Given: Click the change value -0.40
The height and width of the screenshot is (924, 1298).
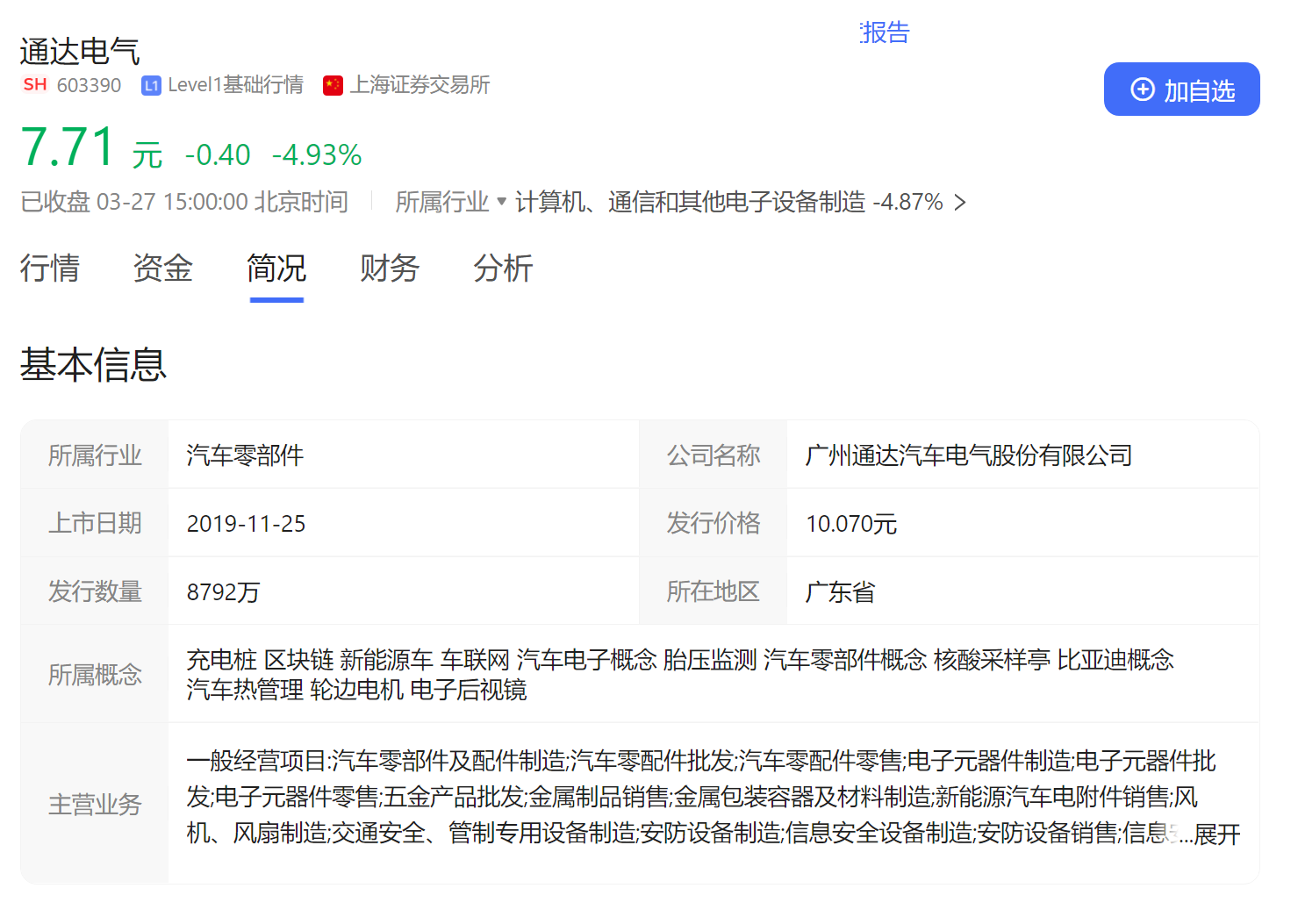Looking at the screenshot, I should click(218, 155).
